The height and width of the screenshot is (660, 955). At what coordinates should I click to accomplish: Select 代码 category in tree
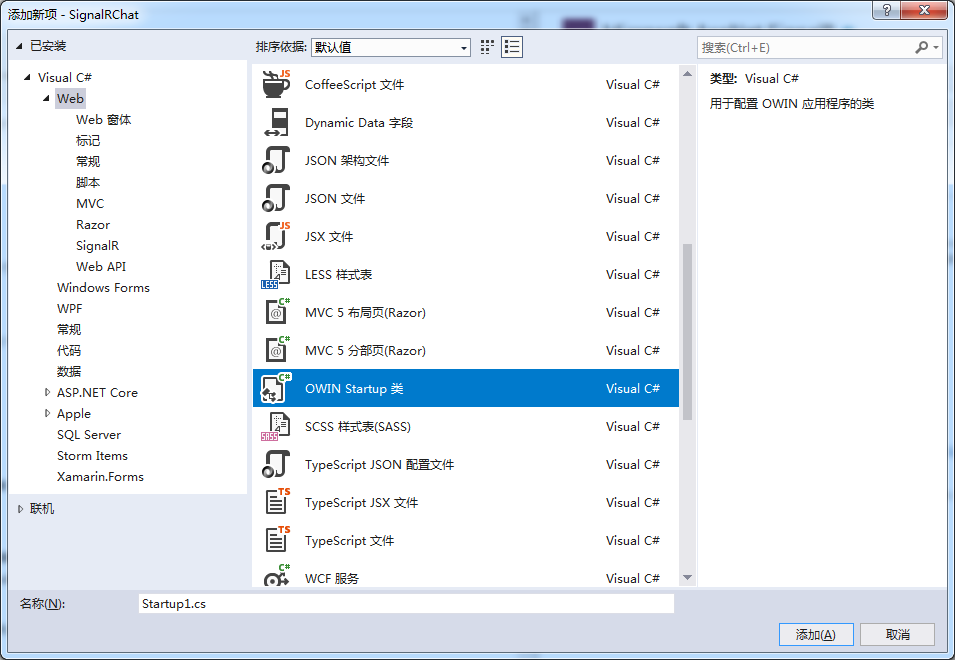click(x=69, y=351)
